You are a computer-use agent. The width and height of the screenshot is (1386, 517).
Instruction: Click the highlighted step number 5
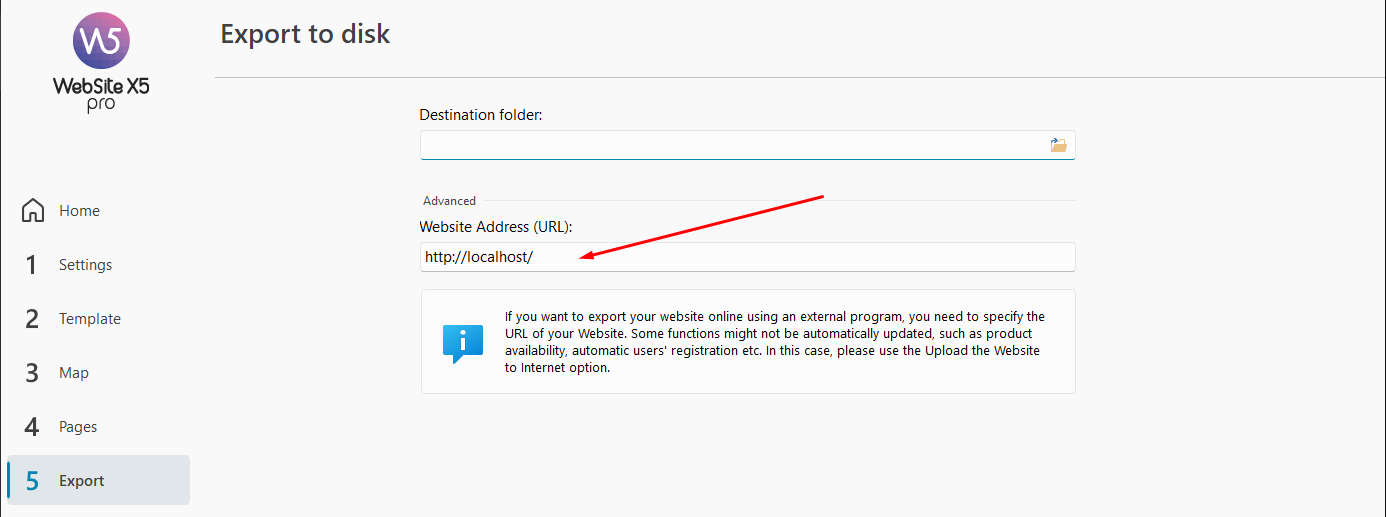(32, 481)
